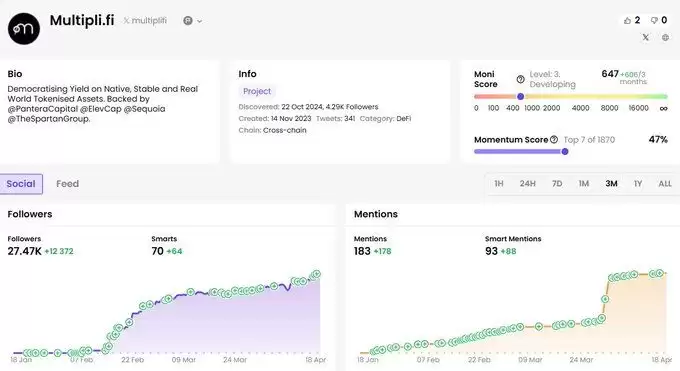The image size is (680, 371).
Task: Switch to the Social tab
Action: click(21, 184)
